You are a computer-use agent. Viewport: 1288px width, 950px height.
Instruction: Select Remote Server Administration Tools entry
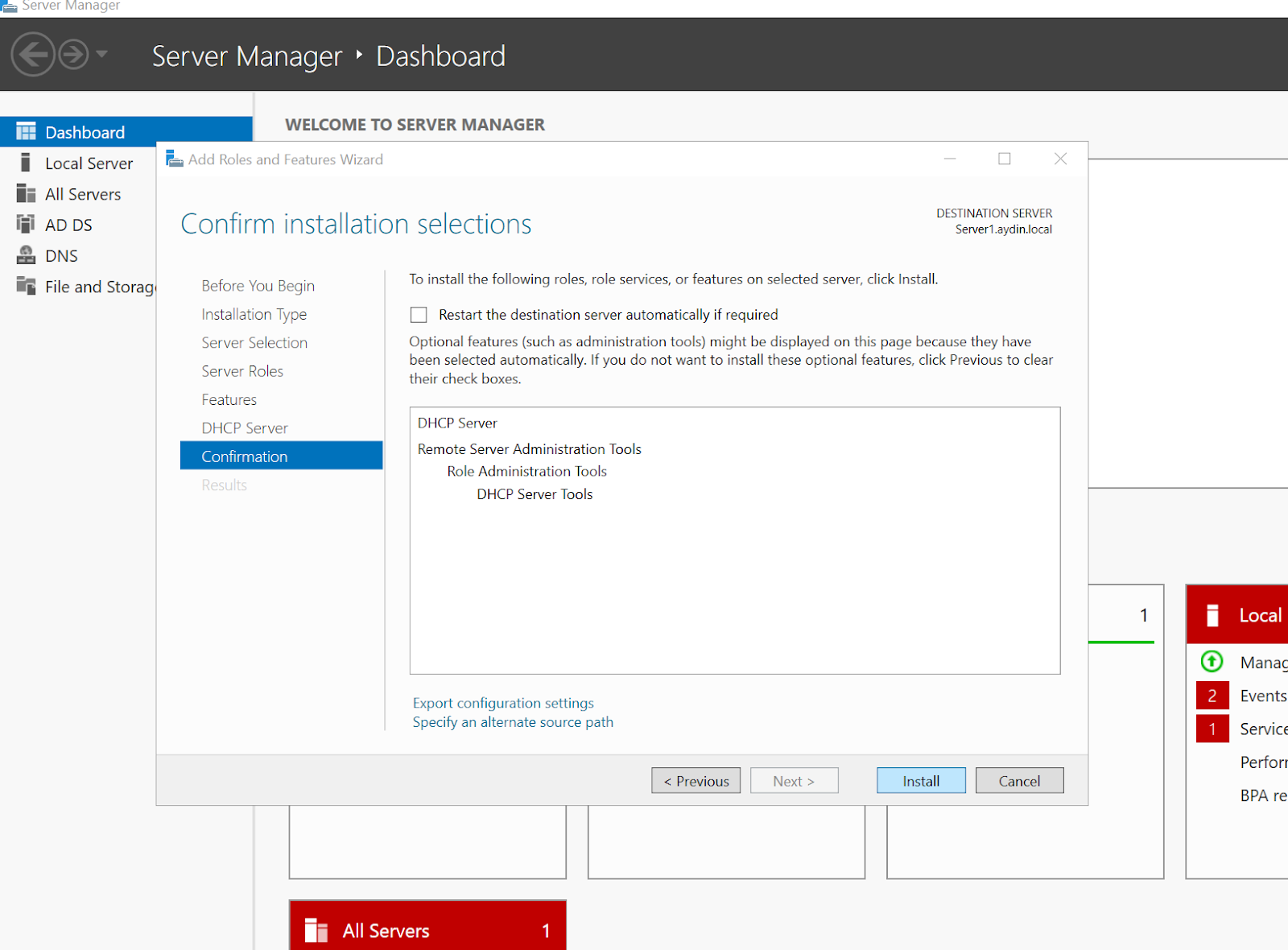point(529,449)
